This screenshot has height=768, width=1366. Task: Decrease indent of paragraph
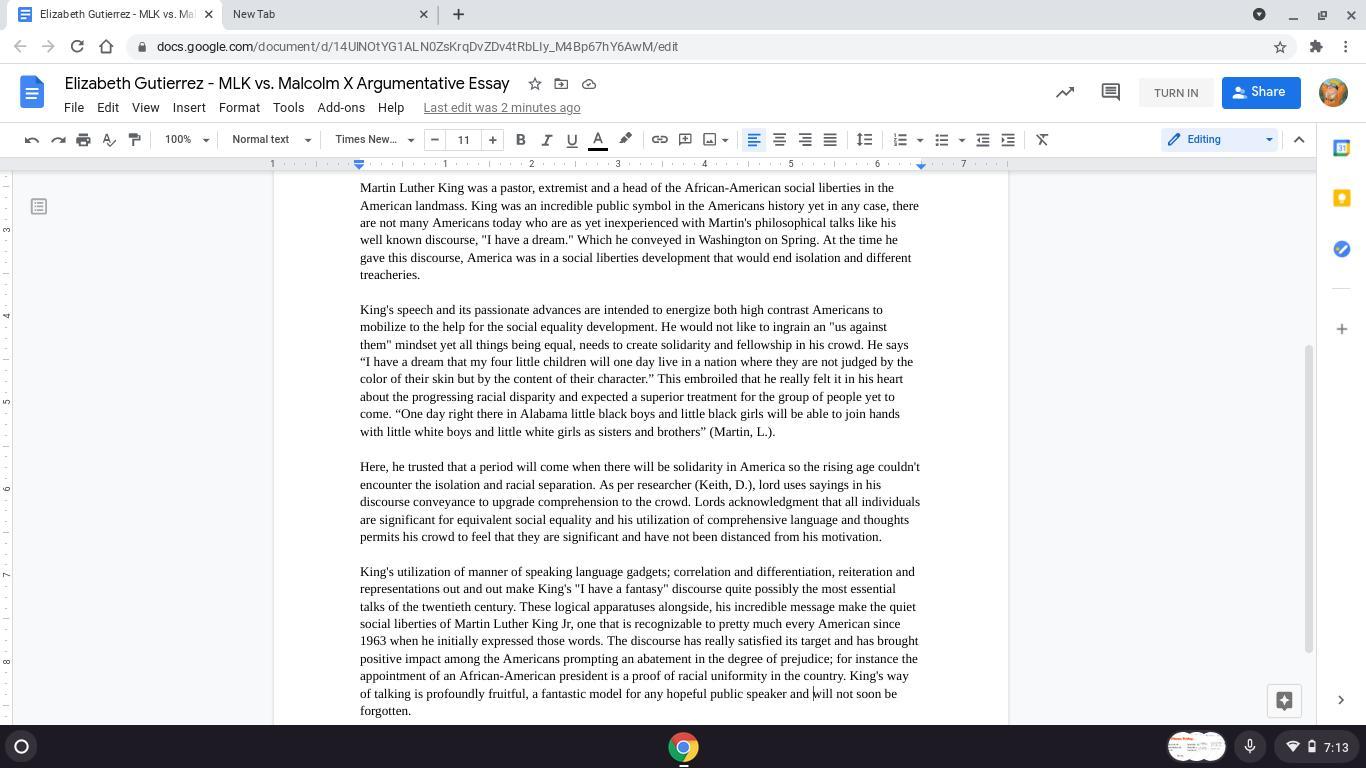pos(983,140)
